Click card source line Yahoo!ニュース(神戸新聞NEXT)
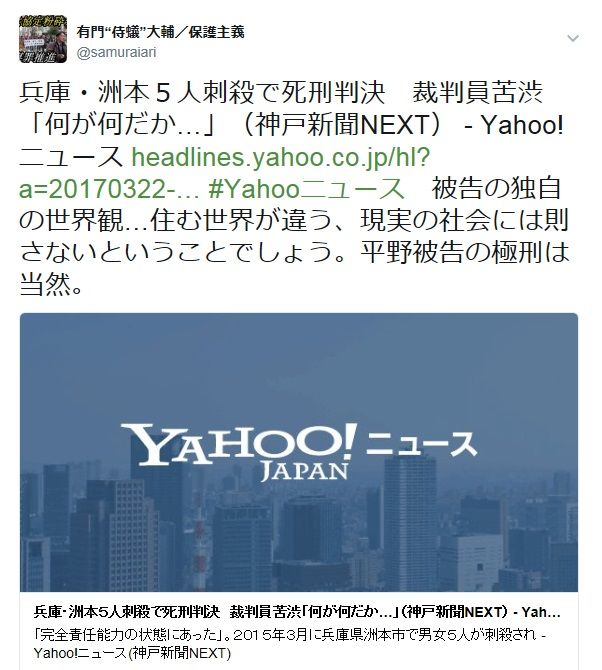 coord(132,653)
